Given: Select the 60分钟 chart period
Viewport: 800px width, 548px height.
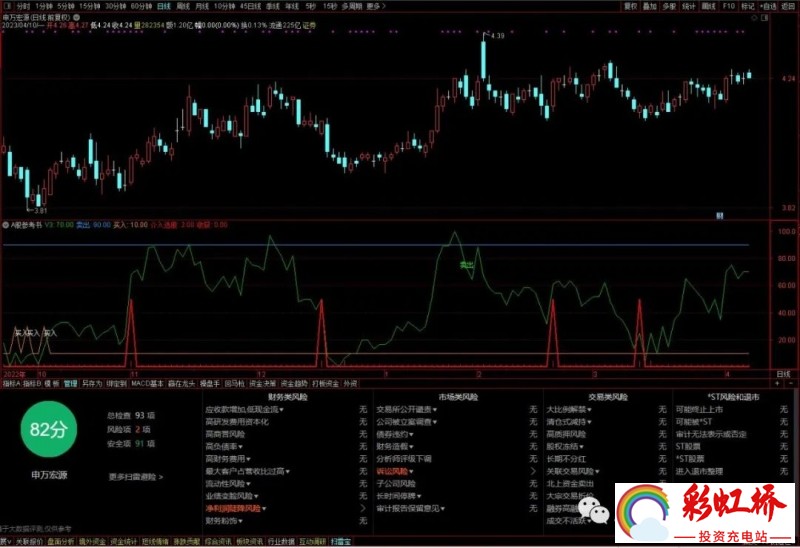Looking at the screenshot, I should (x=141, y=5).
